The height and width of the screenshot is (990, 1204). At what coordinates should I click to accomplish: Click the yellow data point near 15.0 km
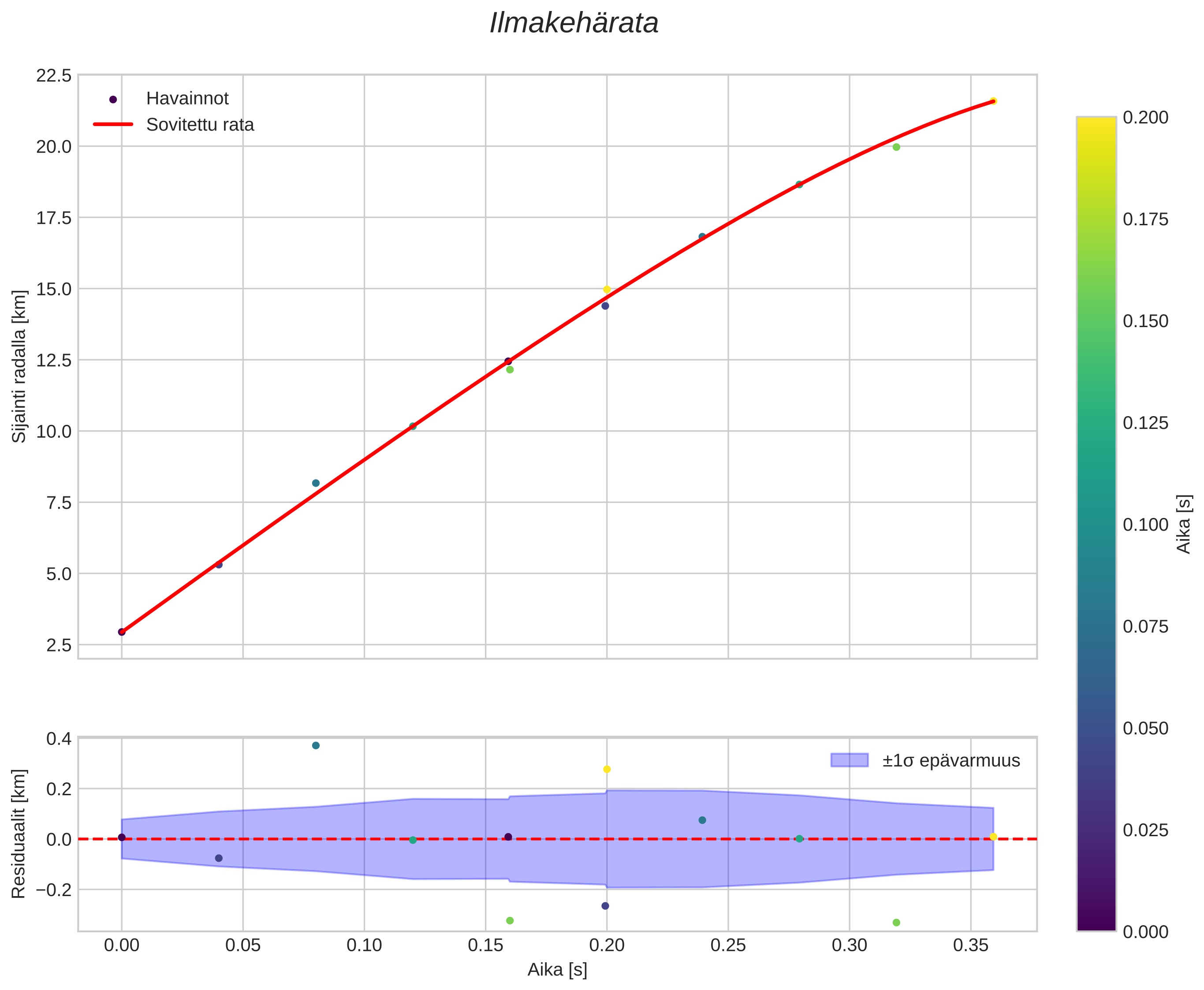pos(607,289)
